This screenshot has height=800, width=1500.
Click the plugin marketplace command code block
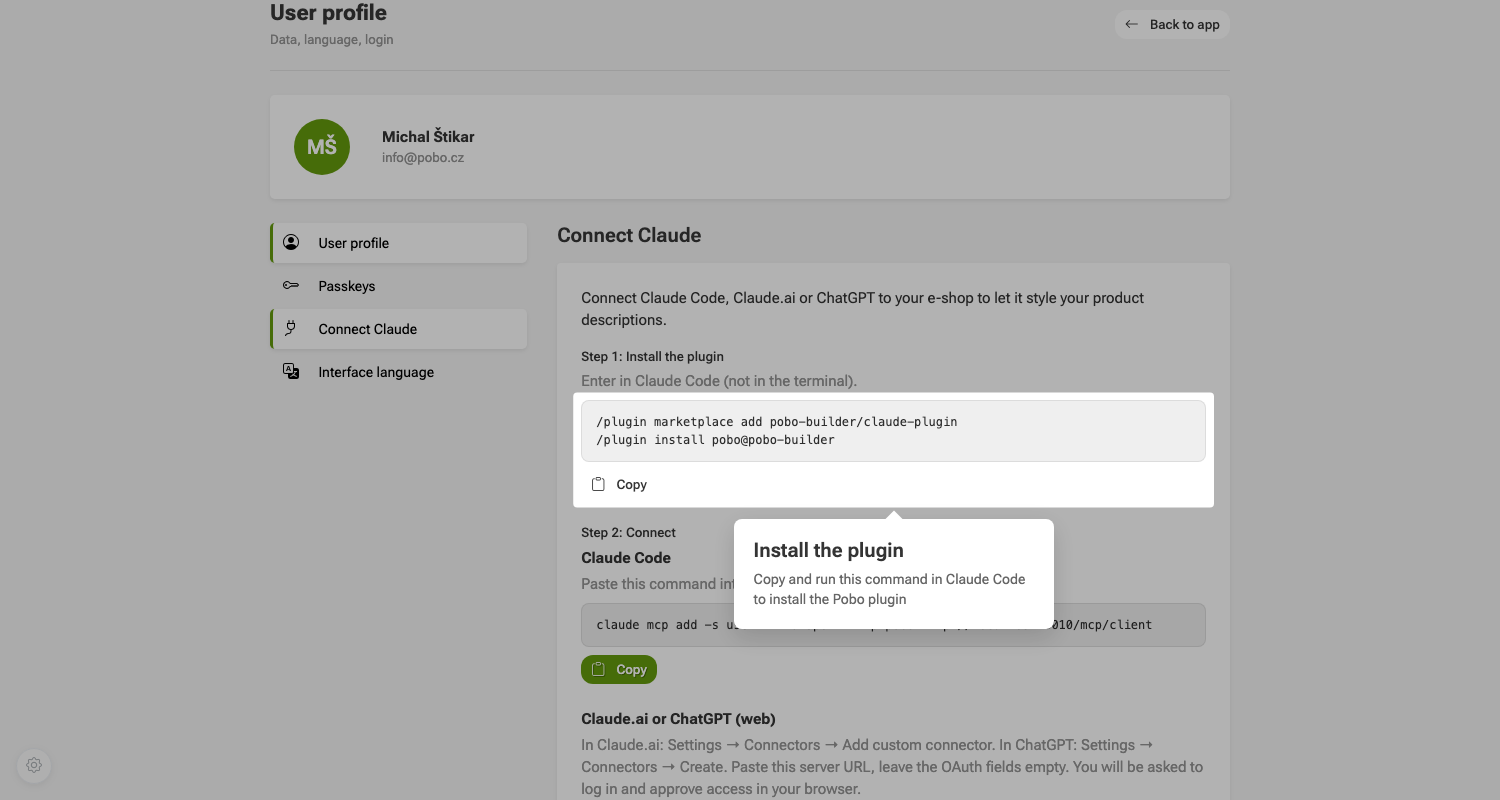pos(893,431)
